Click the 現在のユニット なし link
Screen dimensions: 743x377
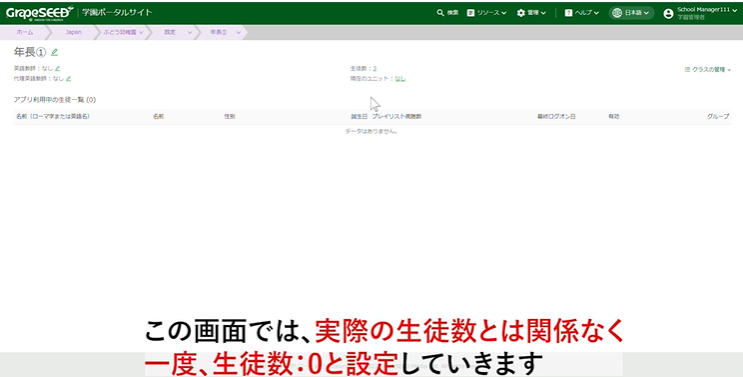point(400,79)
